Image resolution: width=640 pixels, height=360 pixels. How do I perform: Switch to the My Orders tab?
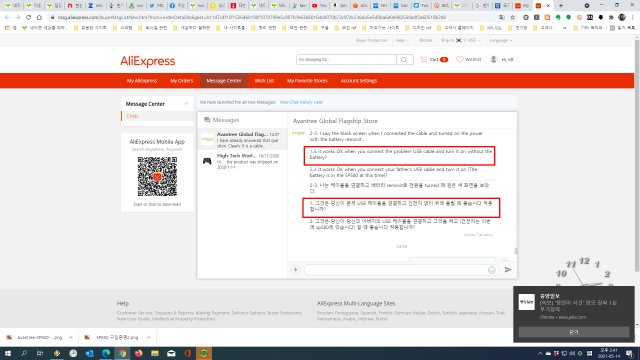tap(182, 81)
